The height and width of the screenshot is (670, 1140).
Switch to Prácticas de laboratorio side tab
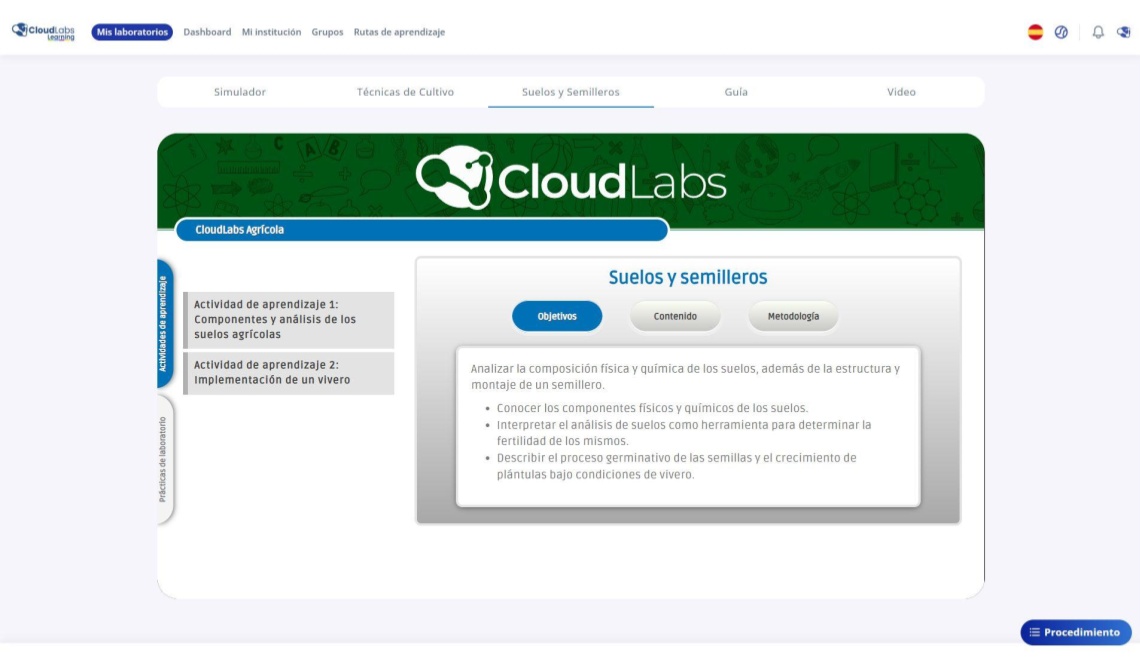[164, 459]
